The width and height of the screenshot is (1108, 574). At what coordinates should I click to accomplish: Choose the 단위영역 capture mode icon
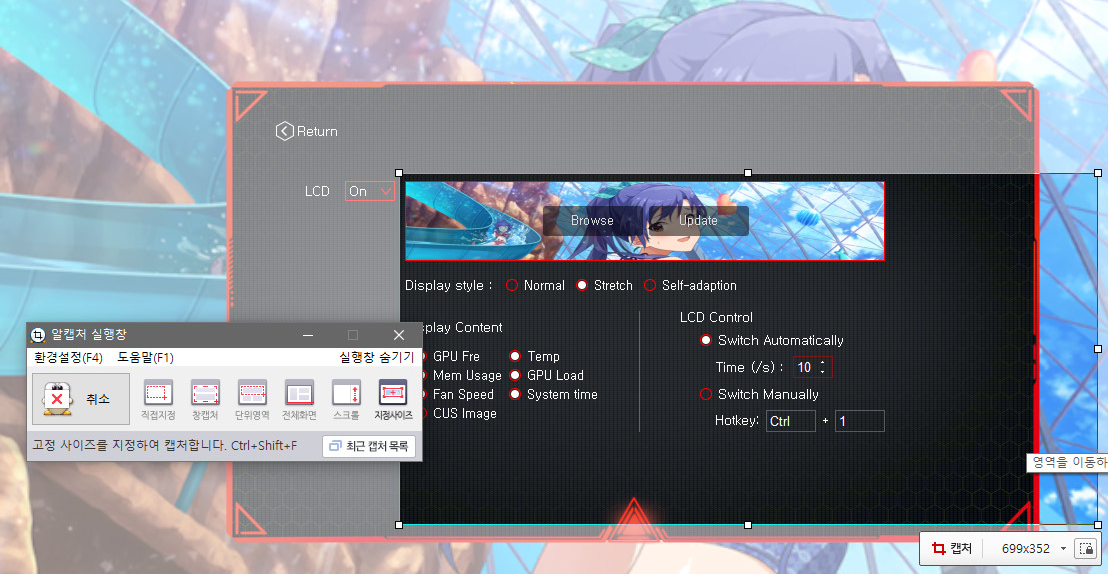point(252,393)
